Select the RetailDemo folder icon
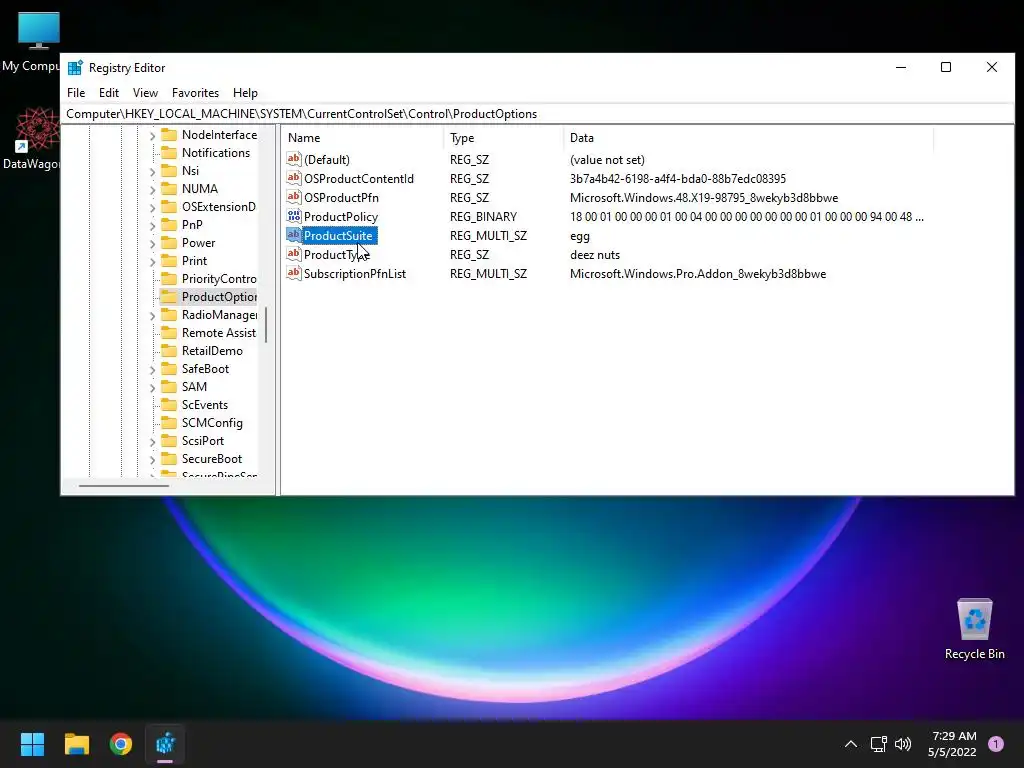The image size is (1024, 768). pyautogui.click(x=169, y=351)
